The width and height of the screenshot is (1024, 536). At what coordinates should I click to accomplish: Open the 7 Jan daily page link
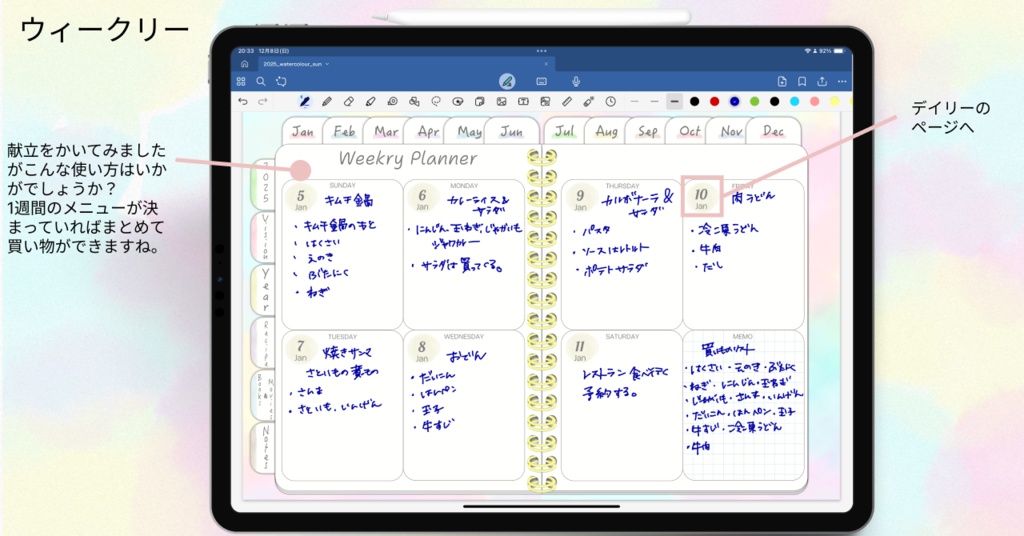click(x=300, y=349)
